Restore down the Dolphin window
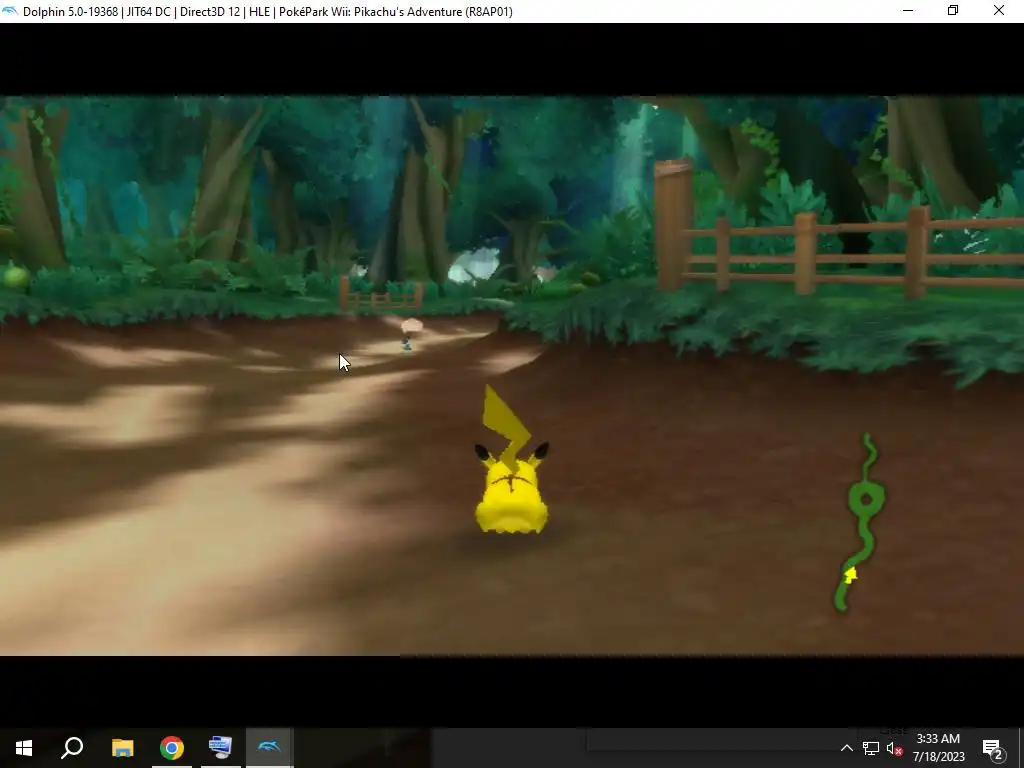The width and height of the screenshot is (1024, 768). (x=953, y=11)
